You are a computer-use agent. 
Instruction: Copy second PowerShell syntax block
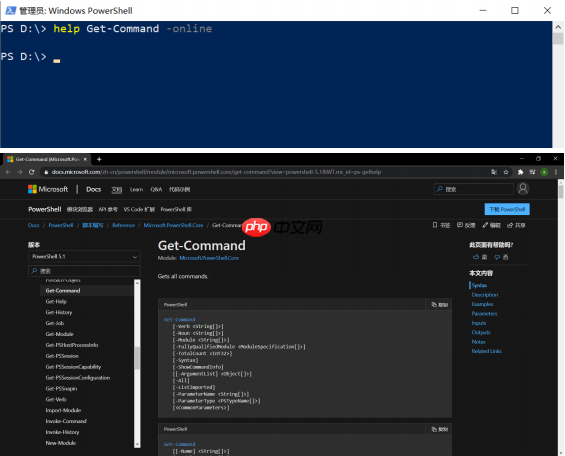[440, 429]
